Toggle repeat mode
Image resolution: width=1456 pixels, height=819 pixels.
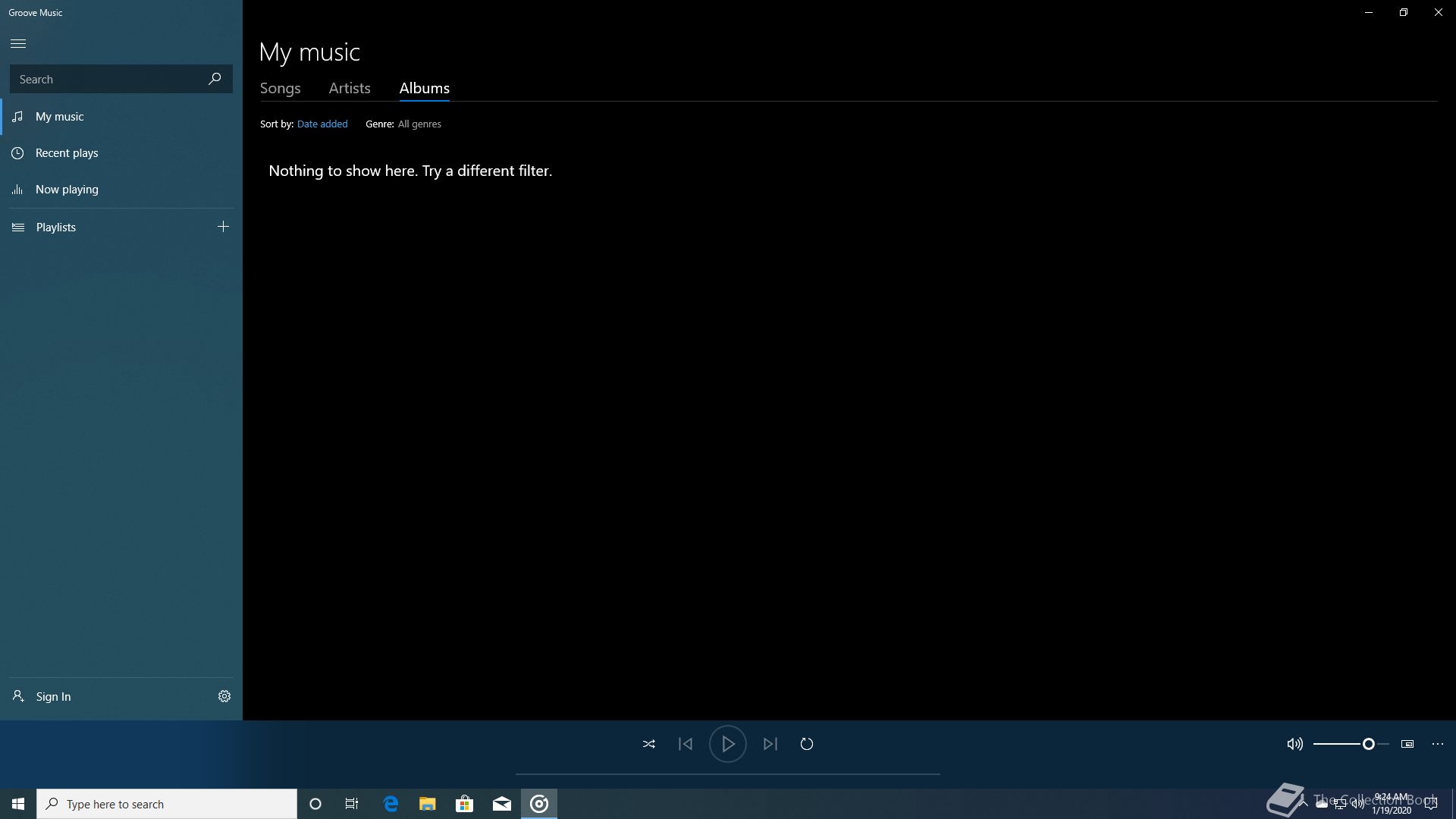click(807, 744)
